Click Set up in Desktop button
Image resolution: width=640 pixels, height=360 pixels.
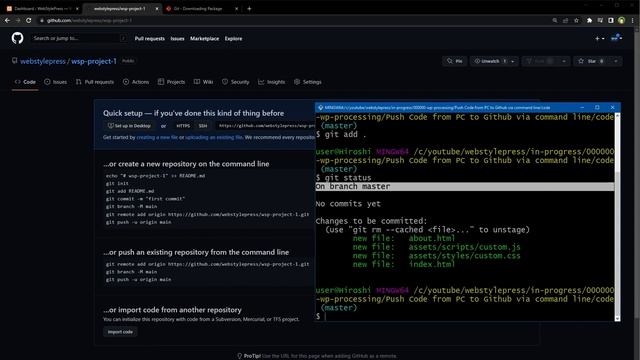(129, 126)
